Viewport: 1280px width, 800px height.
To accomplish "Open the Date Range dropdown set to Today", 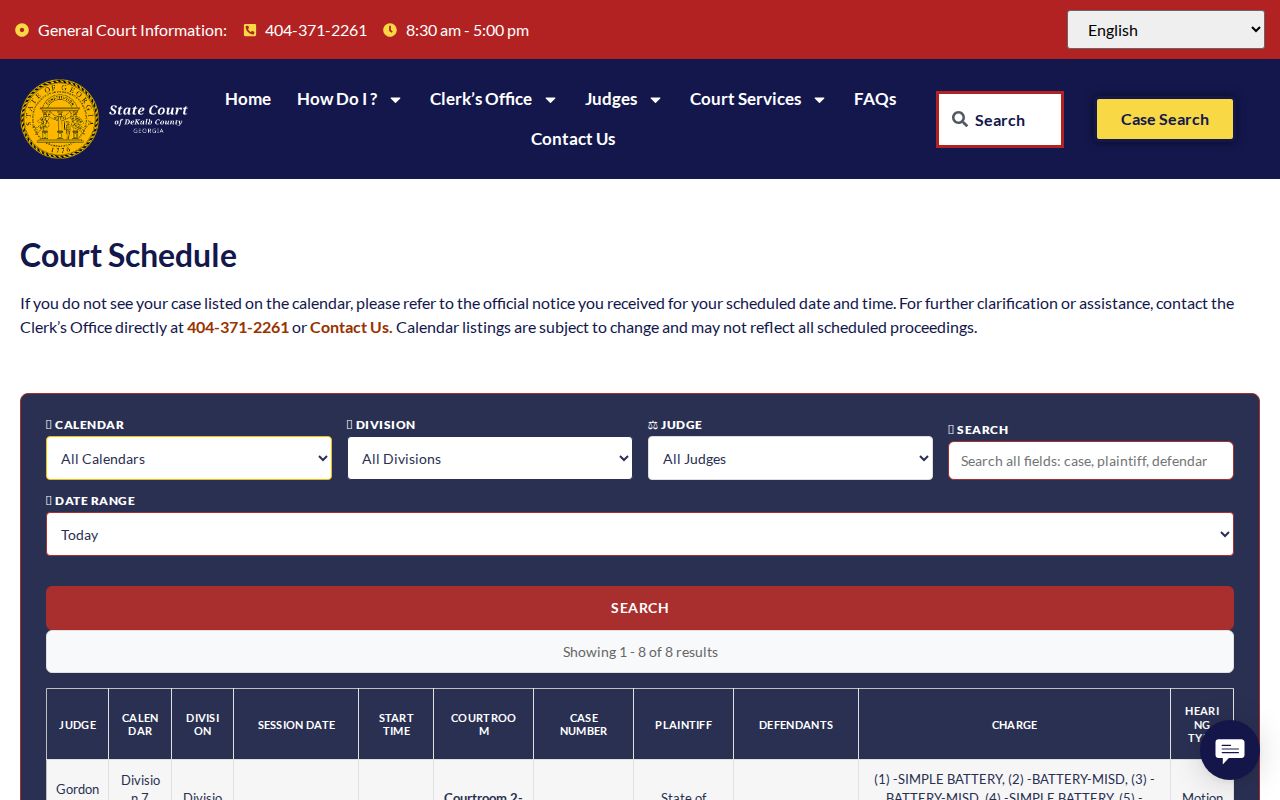I will 640,534.
